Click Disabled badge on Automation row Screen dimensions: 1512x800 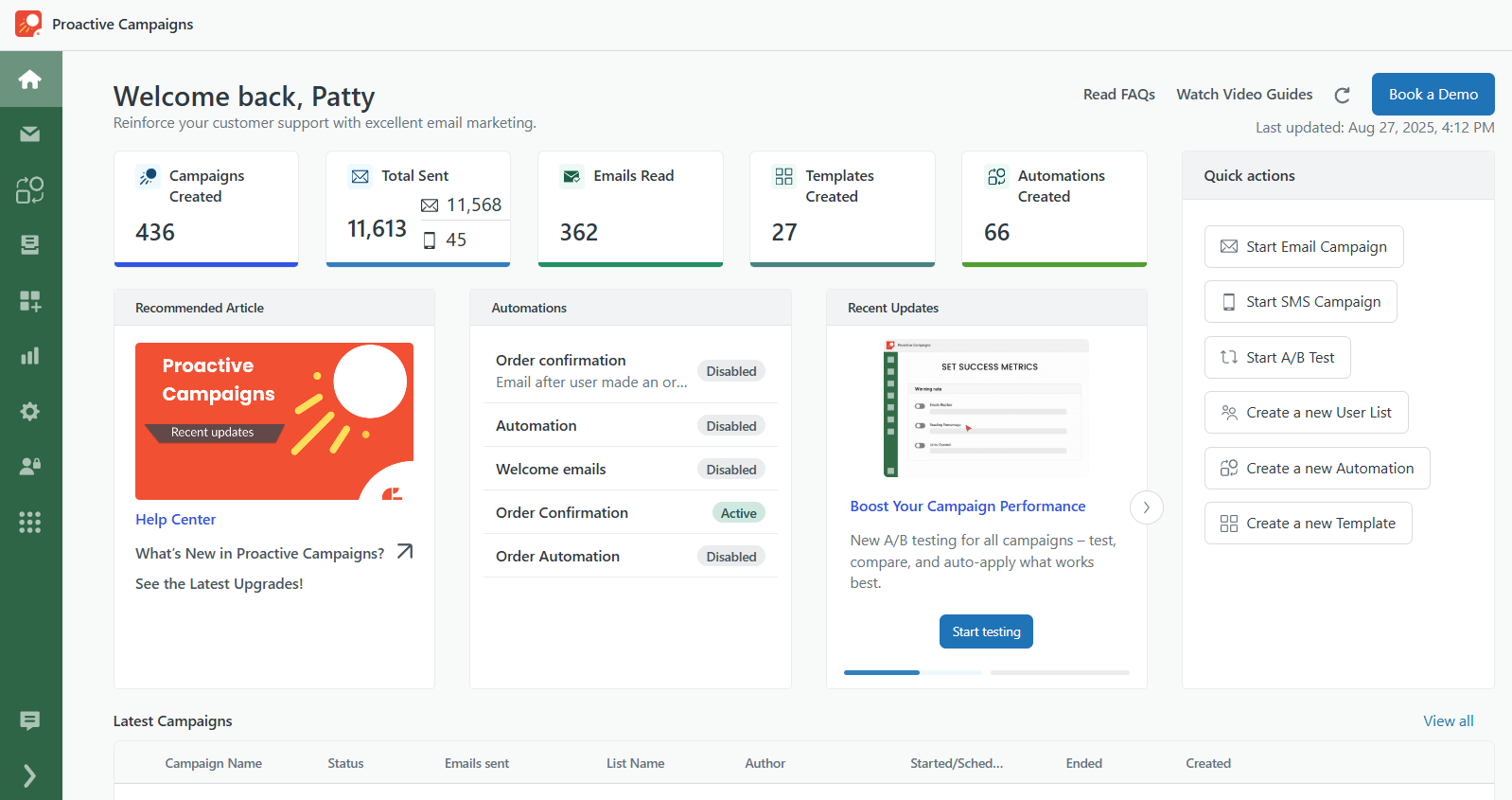click(x=731, y=426)
